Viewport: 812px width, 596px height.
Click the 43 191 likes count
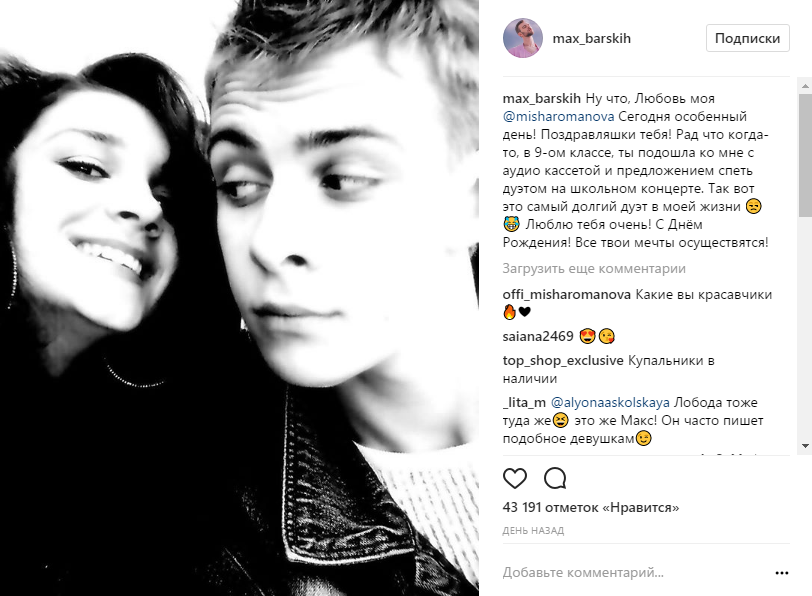[590, 507]
